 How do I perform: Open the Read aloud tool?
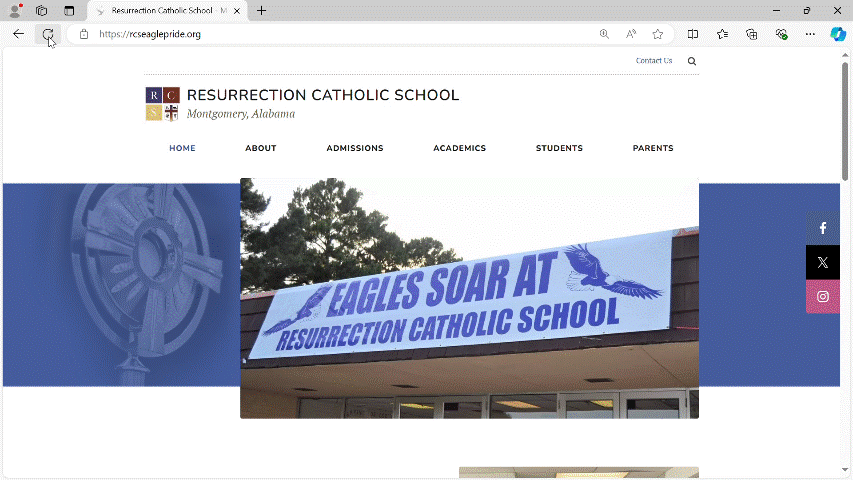coord(631,34)
